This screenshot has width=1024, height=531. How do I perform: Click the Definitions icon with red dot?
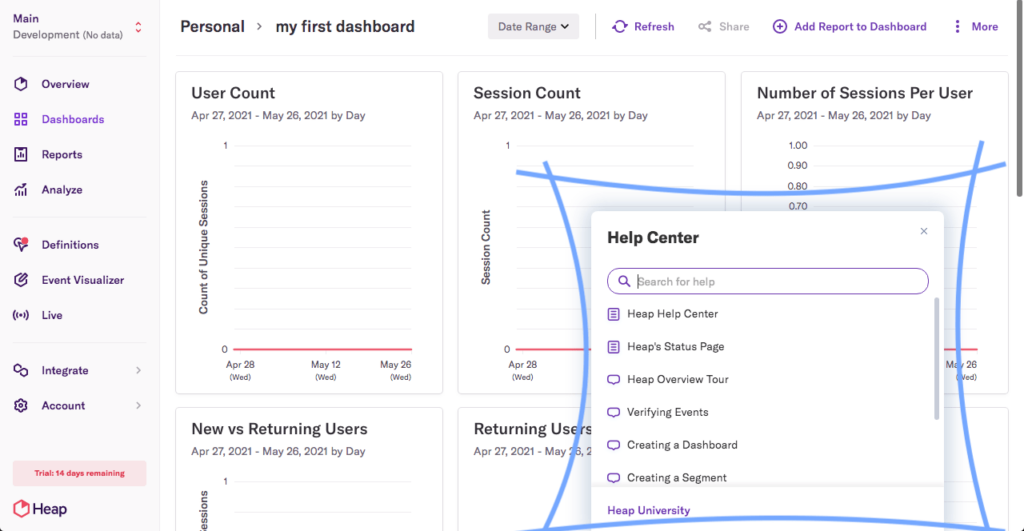coord(21,244)
